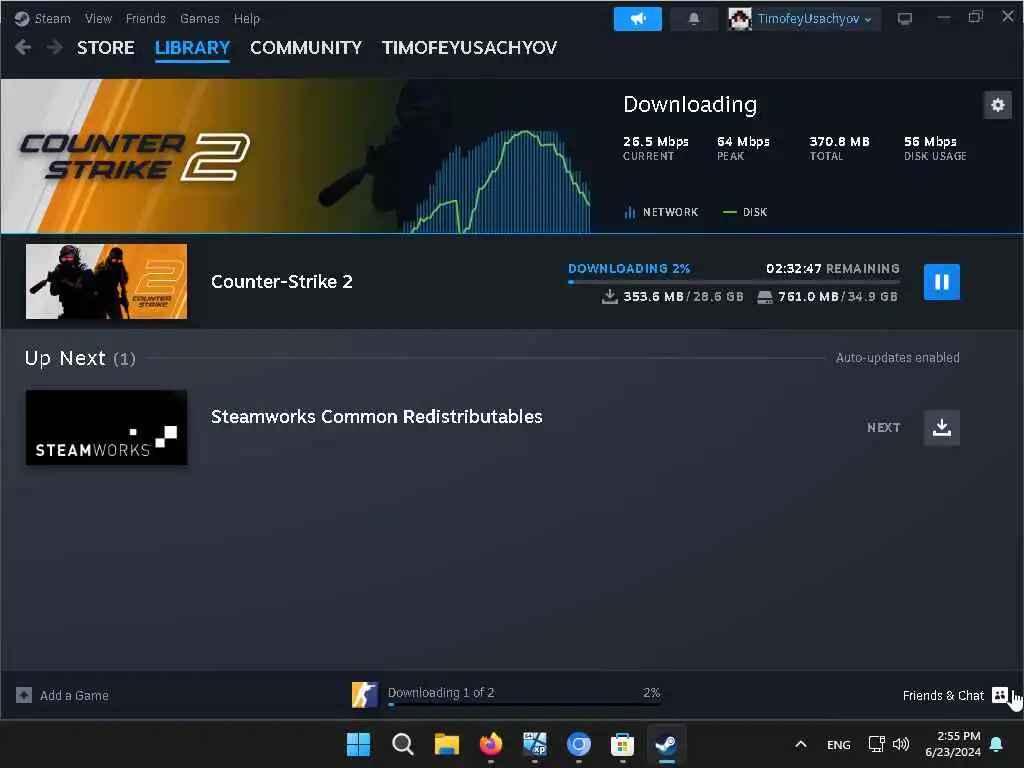Click the 26.5 Mbps current speed

point(656,142)
